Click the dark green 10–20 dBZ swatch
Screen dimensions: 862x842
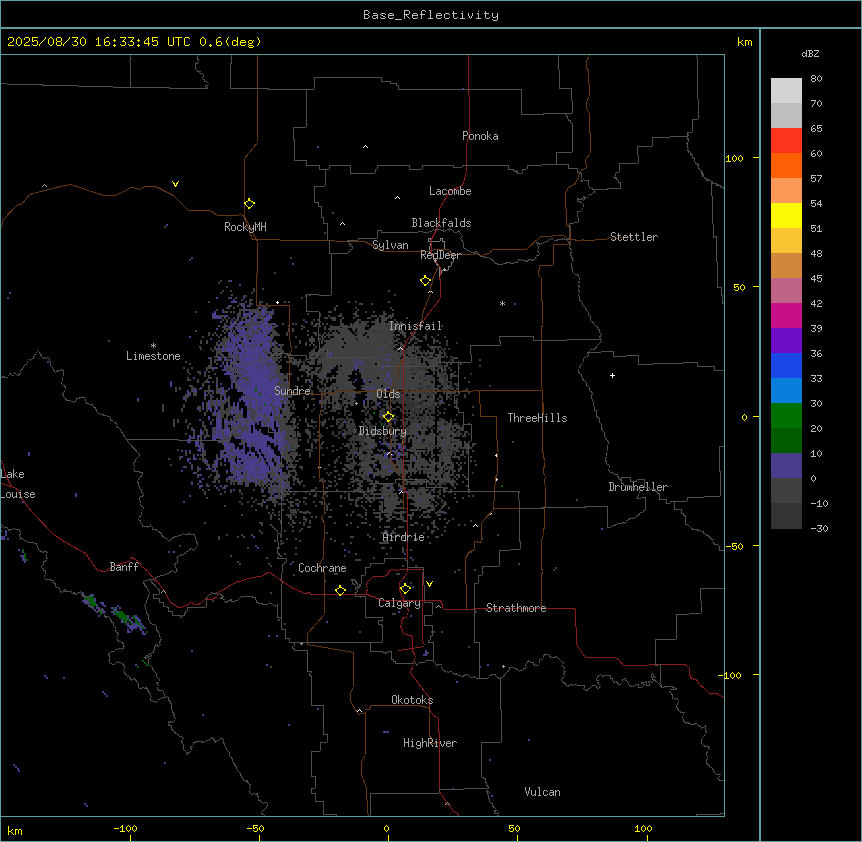pyautogui.click(x=786, y=441)
